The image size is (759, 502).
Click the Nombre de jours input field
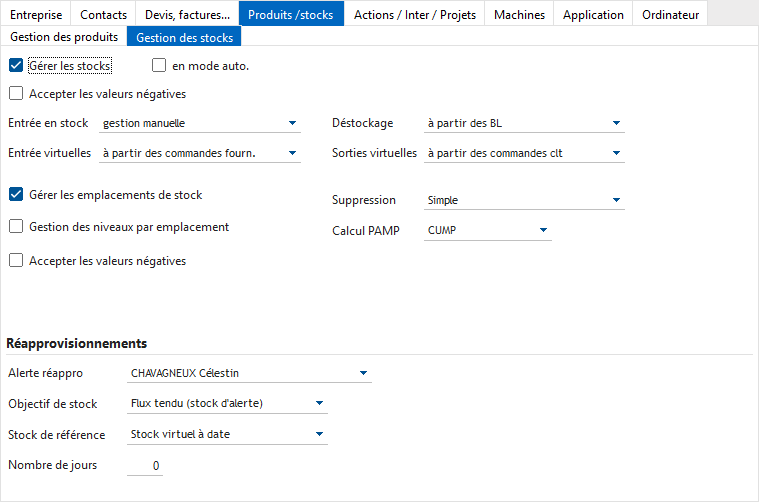point(145,466)
